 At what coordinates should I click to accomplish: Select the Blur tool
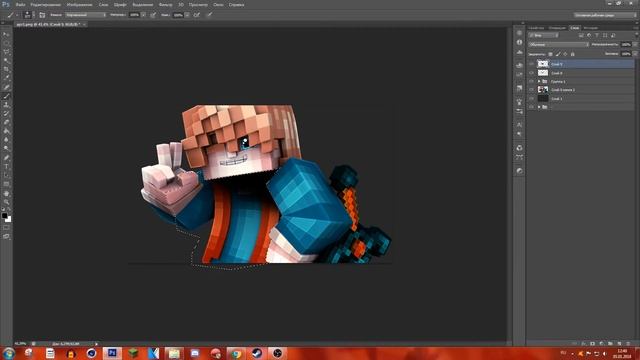click(x=6, y=140)
